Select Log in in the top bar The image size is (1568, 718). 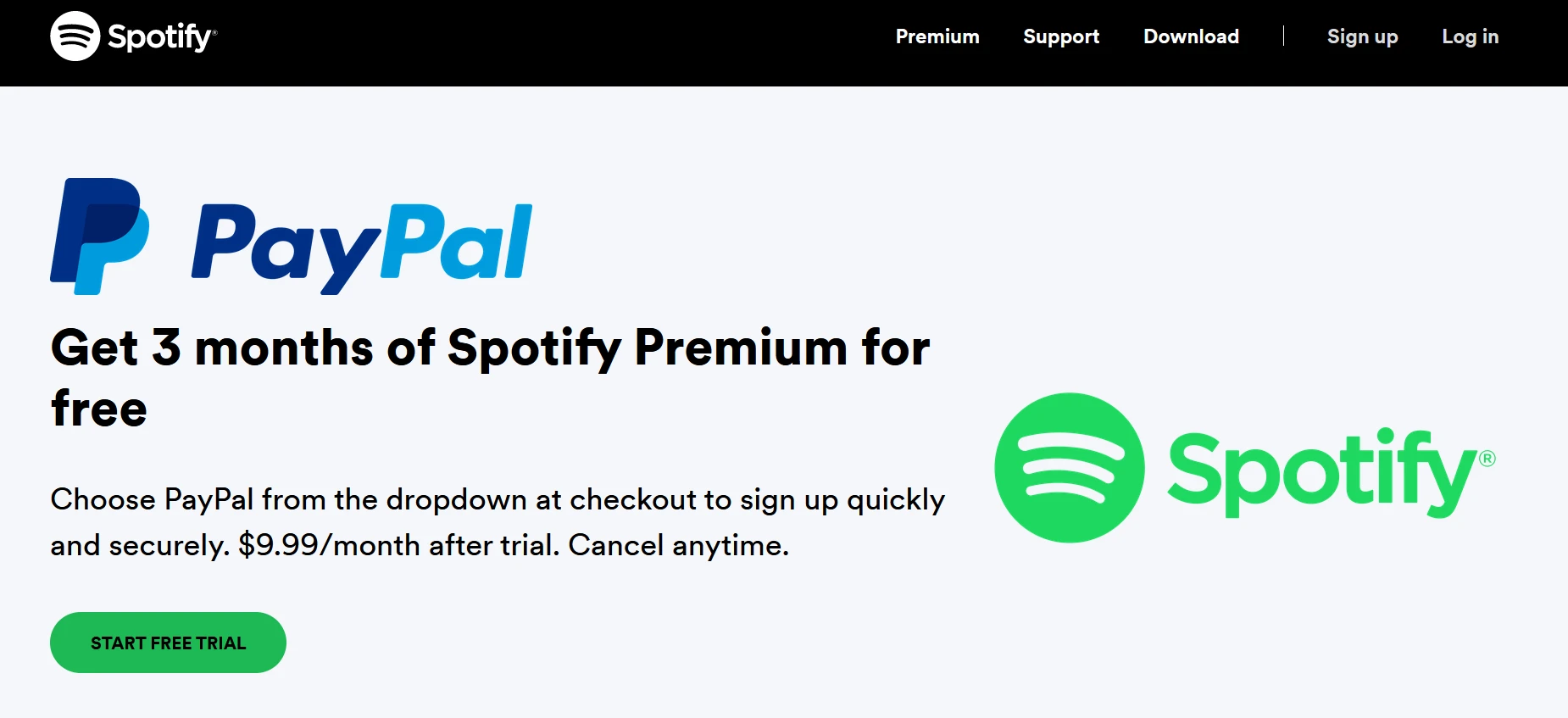[x=1471, y=36]
